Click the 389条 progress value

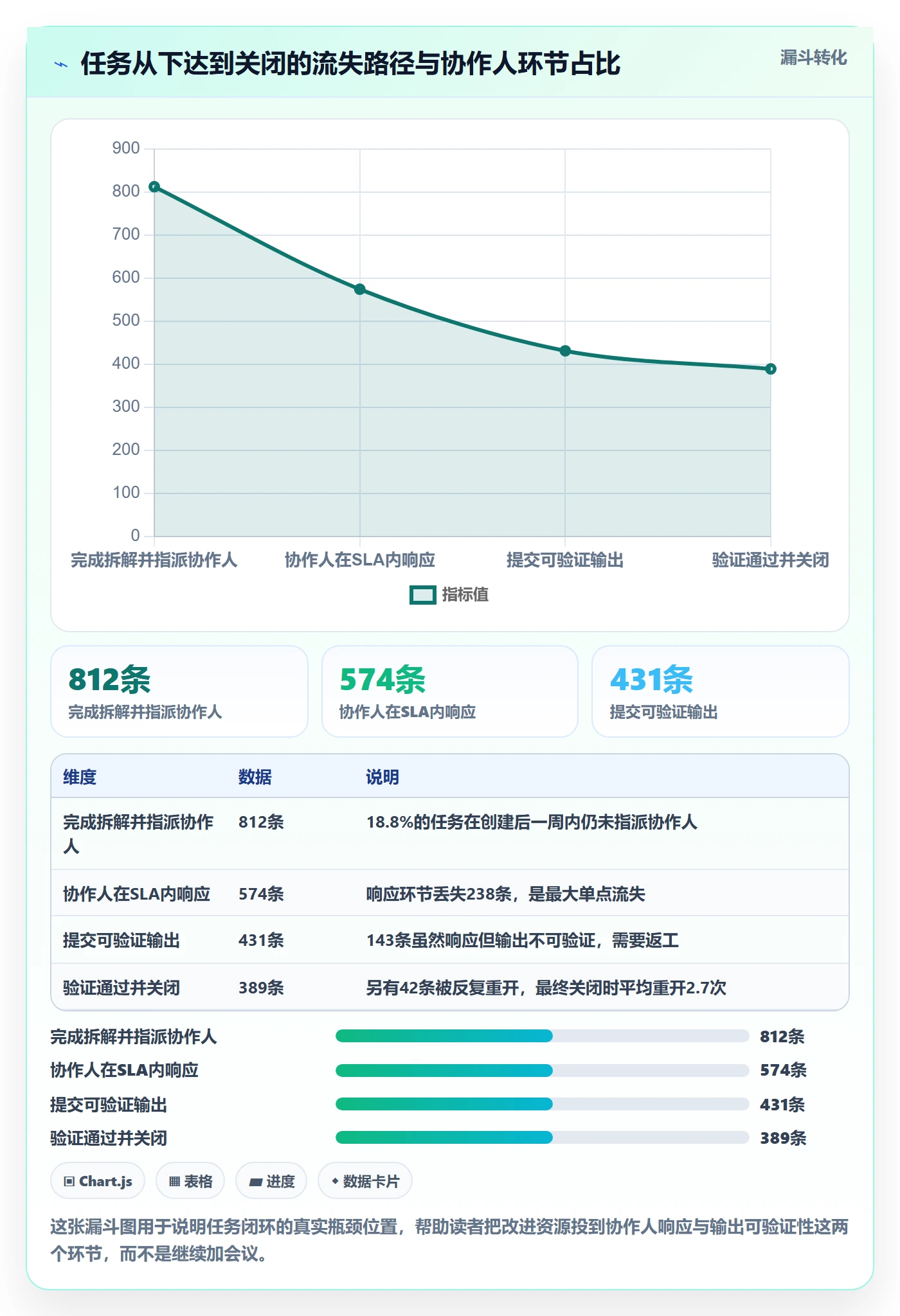[783, 1138]
